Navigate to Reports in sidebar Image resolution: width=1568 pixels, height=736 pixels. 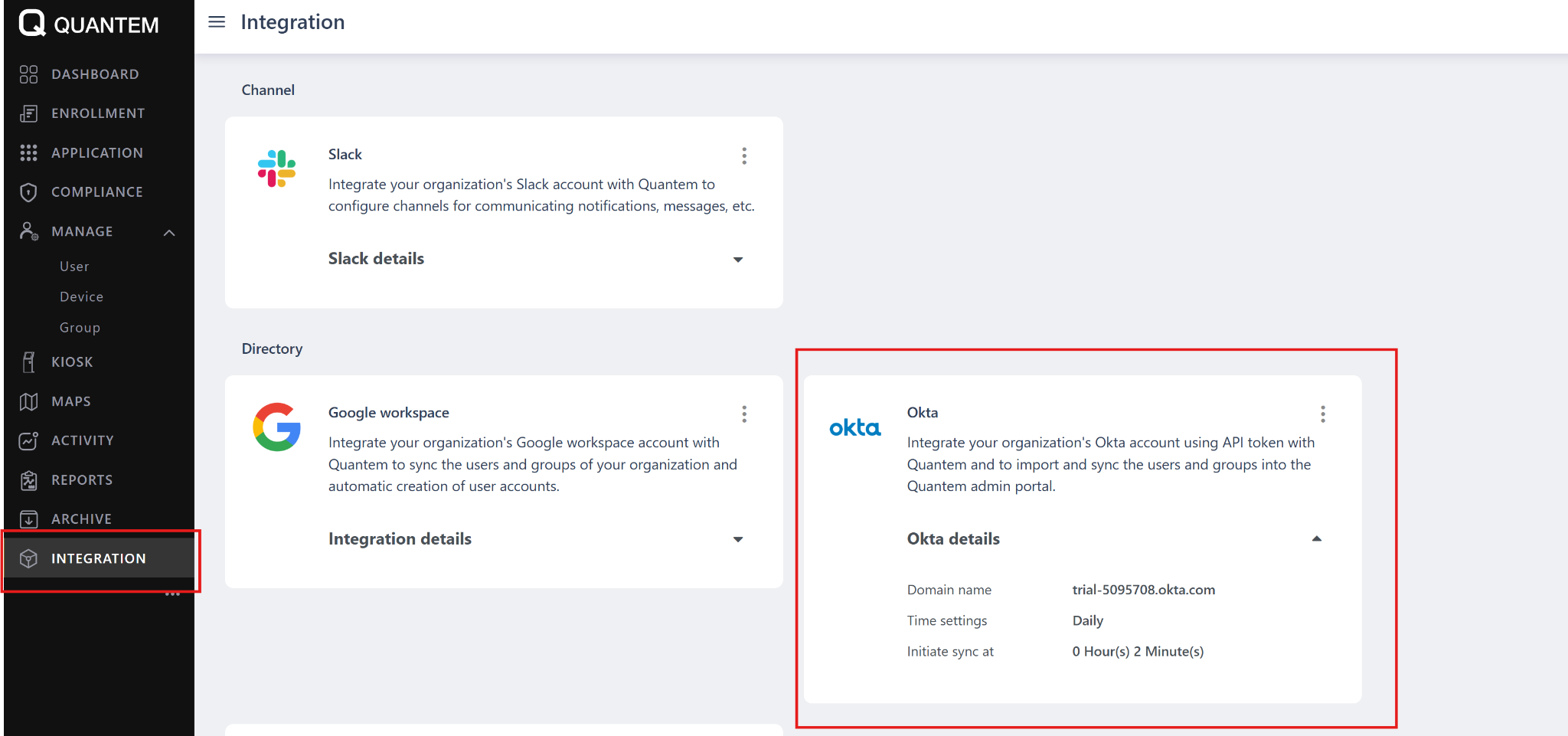[82, 480]
